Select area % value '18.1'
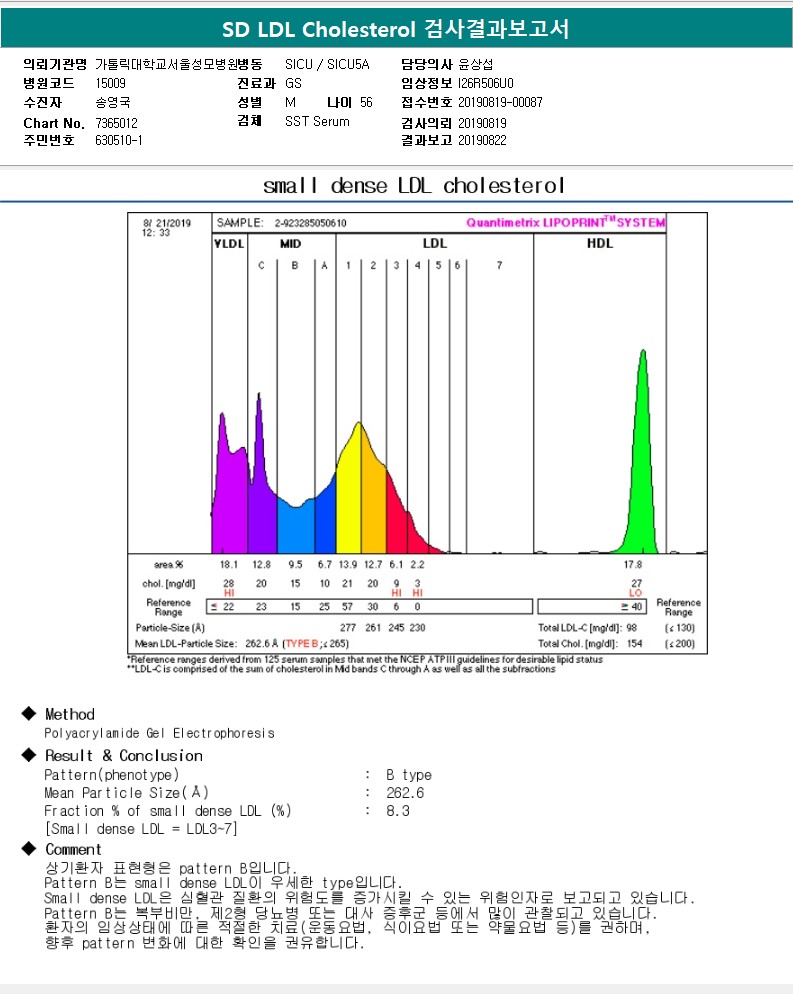 click(229, 564)
